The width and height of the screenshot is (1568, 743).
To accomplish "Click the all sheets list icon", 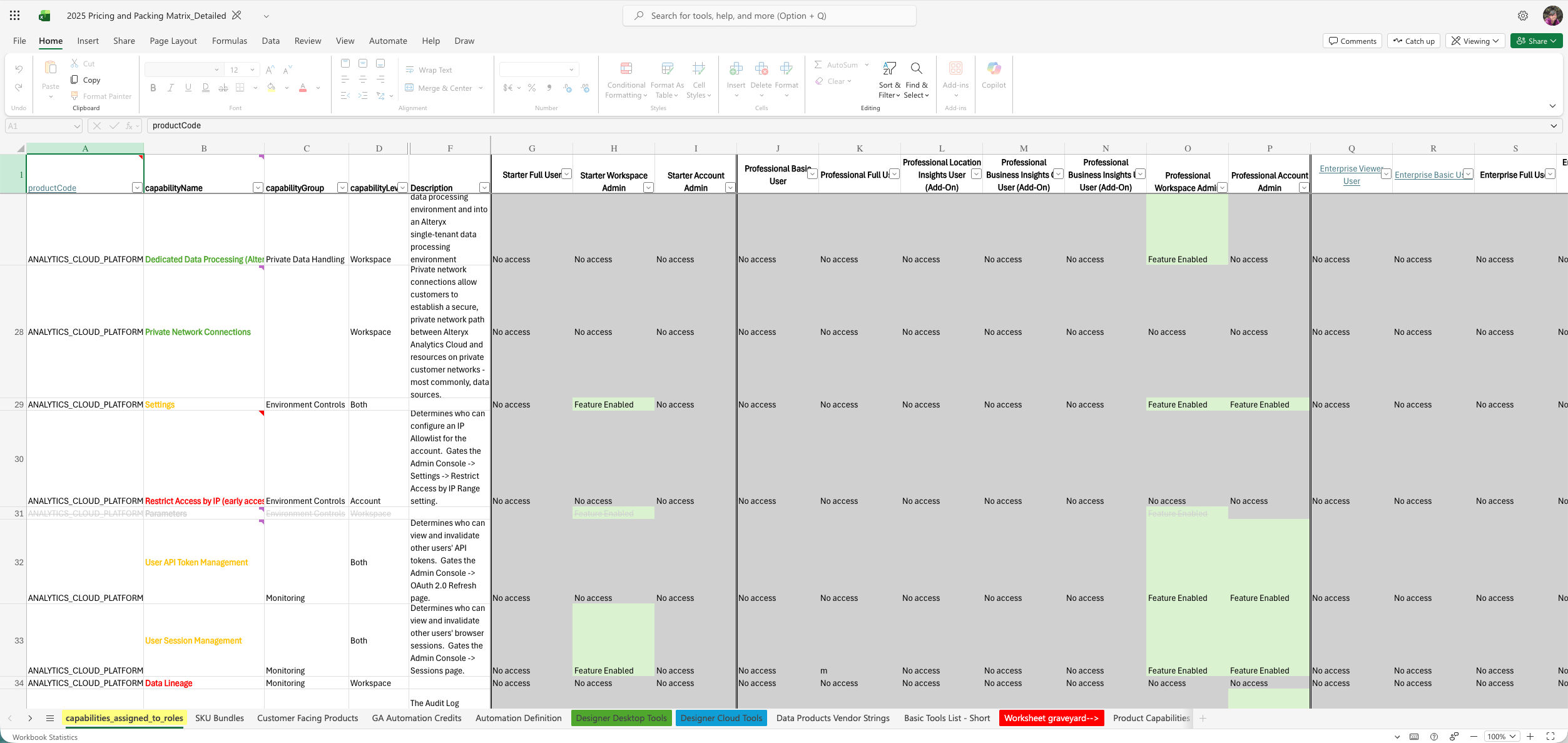I will click(x=50, y=718).
